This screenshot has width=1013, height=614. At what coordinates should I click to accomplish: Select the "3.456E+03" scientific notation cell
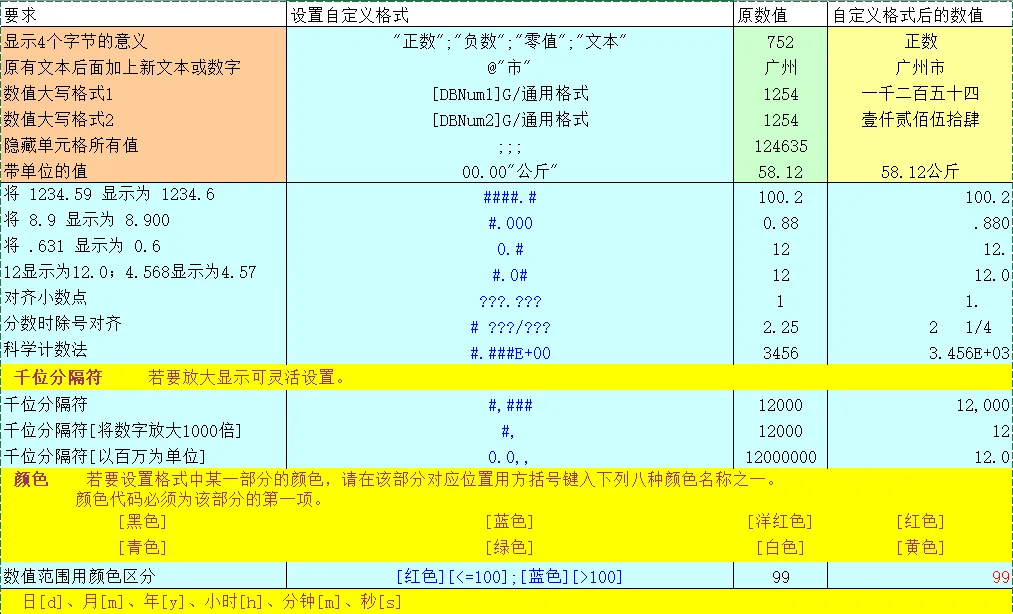point(920,353)
